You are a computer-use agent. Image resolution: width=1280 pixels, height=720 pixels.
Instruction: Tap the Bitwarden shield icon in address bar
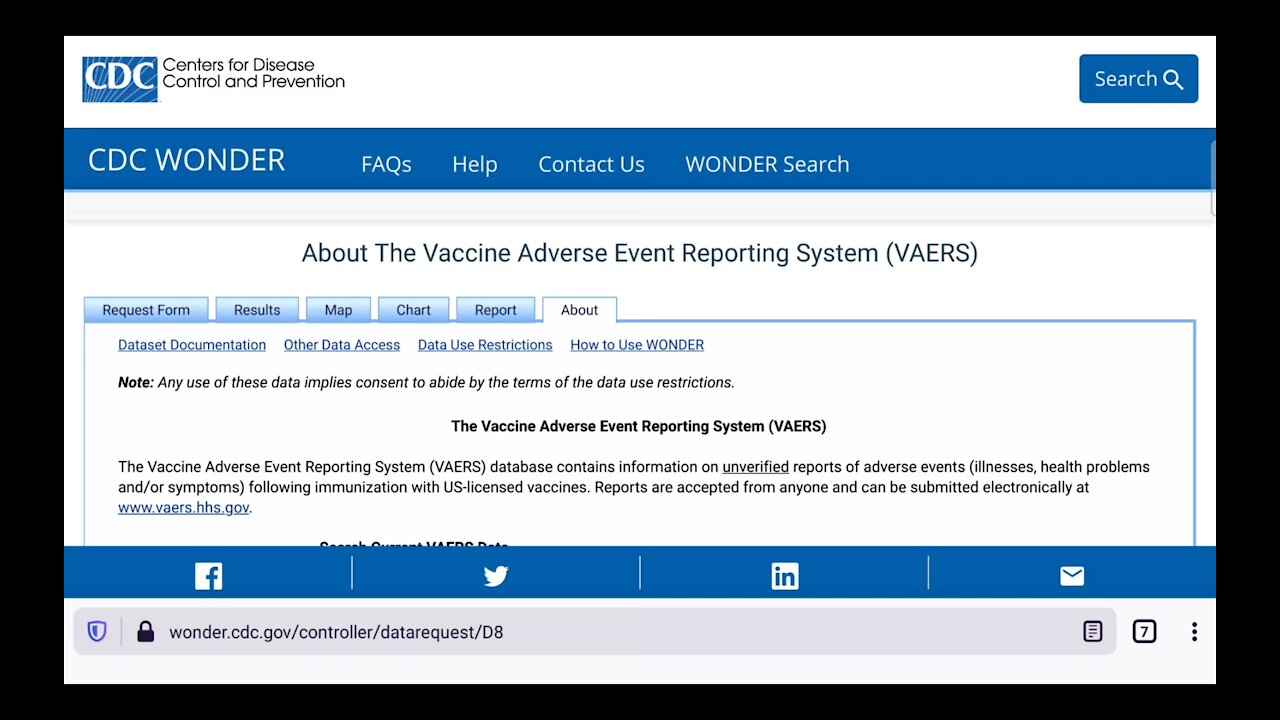pos(97,632)
